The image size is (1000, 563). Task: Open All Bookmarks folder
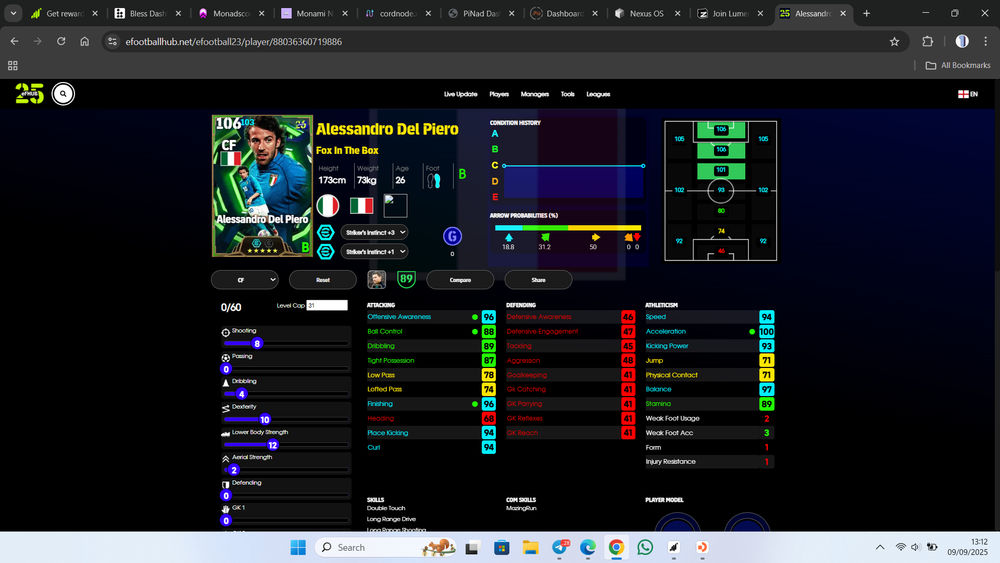coord(958,65)
